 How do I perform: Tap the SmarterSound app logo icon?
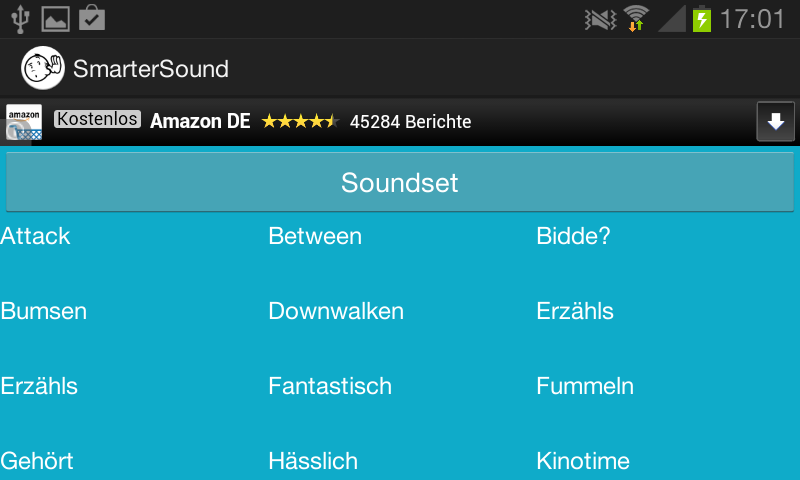point(43,68)
